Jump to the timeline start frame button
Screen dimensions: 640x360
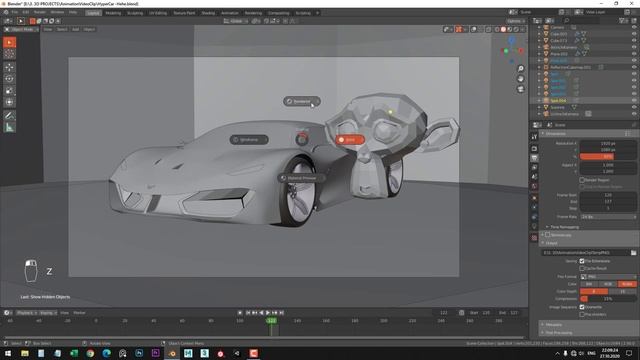(248, 313)
